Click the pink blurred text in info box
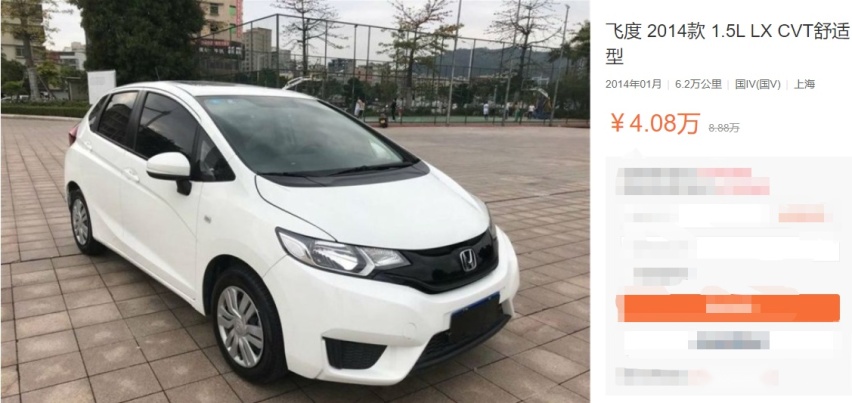This screenshot has width=852, height=403. [x=732, y=181]
